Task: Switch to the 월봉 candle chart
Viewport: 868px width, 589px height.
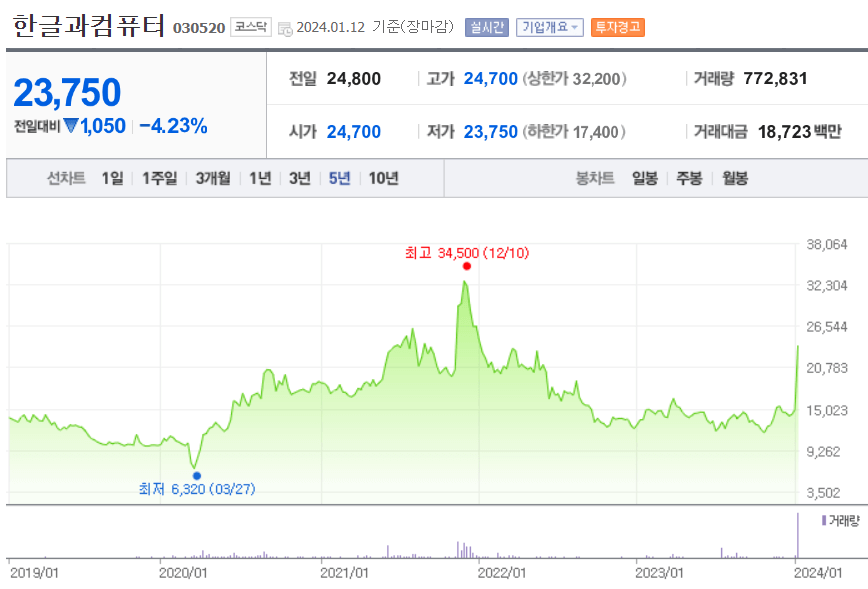Action: [x=735, y=178]
